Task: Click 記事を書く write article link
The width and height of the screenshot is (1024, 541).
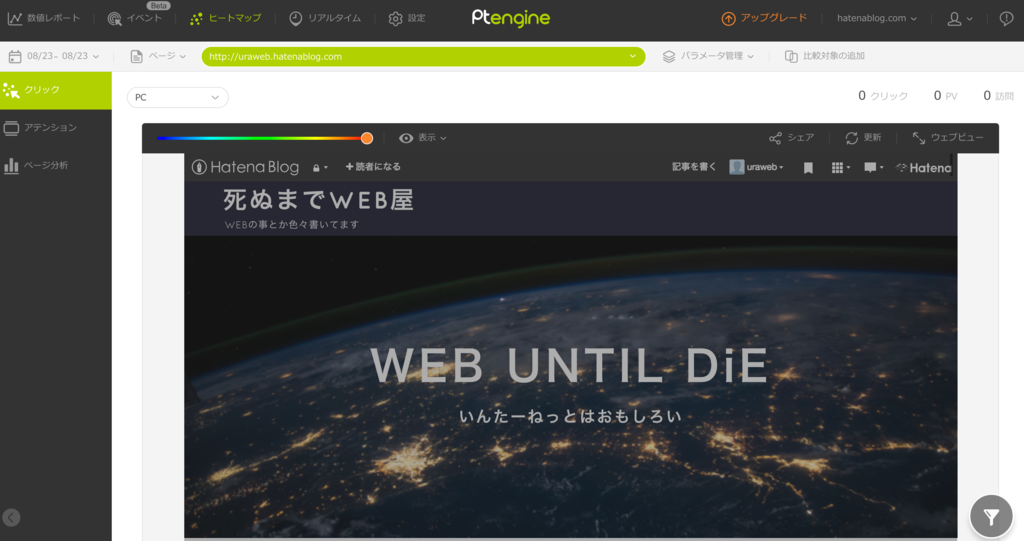Action: pyautogui.click(x=694, y=167)
